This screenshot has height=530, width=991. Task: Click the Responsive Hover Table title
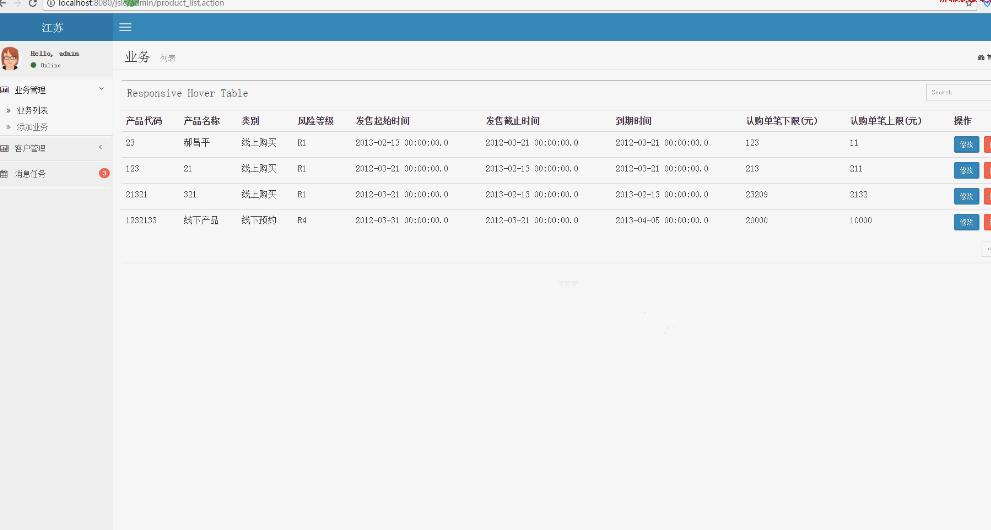point(187,93)
